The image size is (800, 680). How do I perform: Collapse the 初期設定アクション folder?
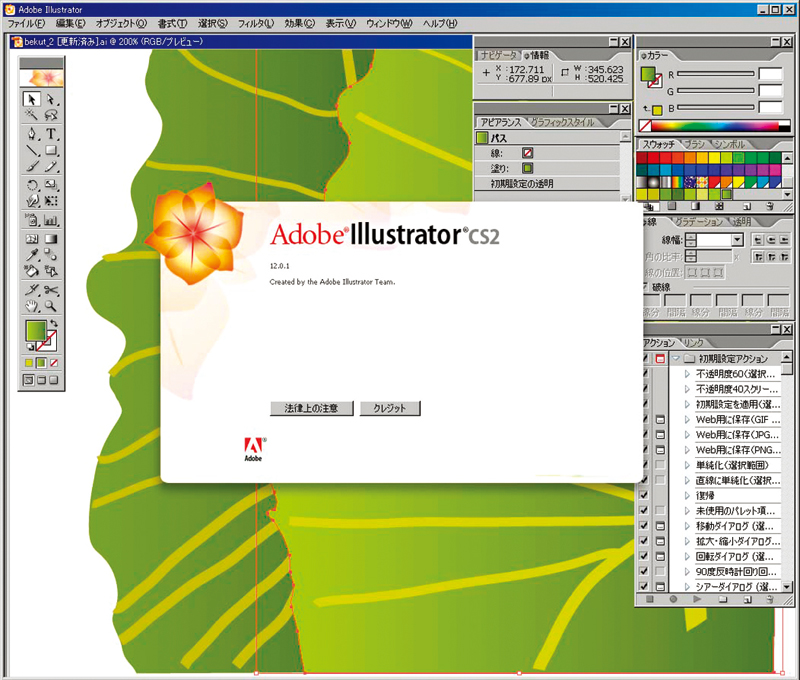point(676,358)
